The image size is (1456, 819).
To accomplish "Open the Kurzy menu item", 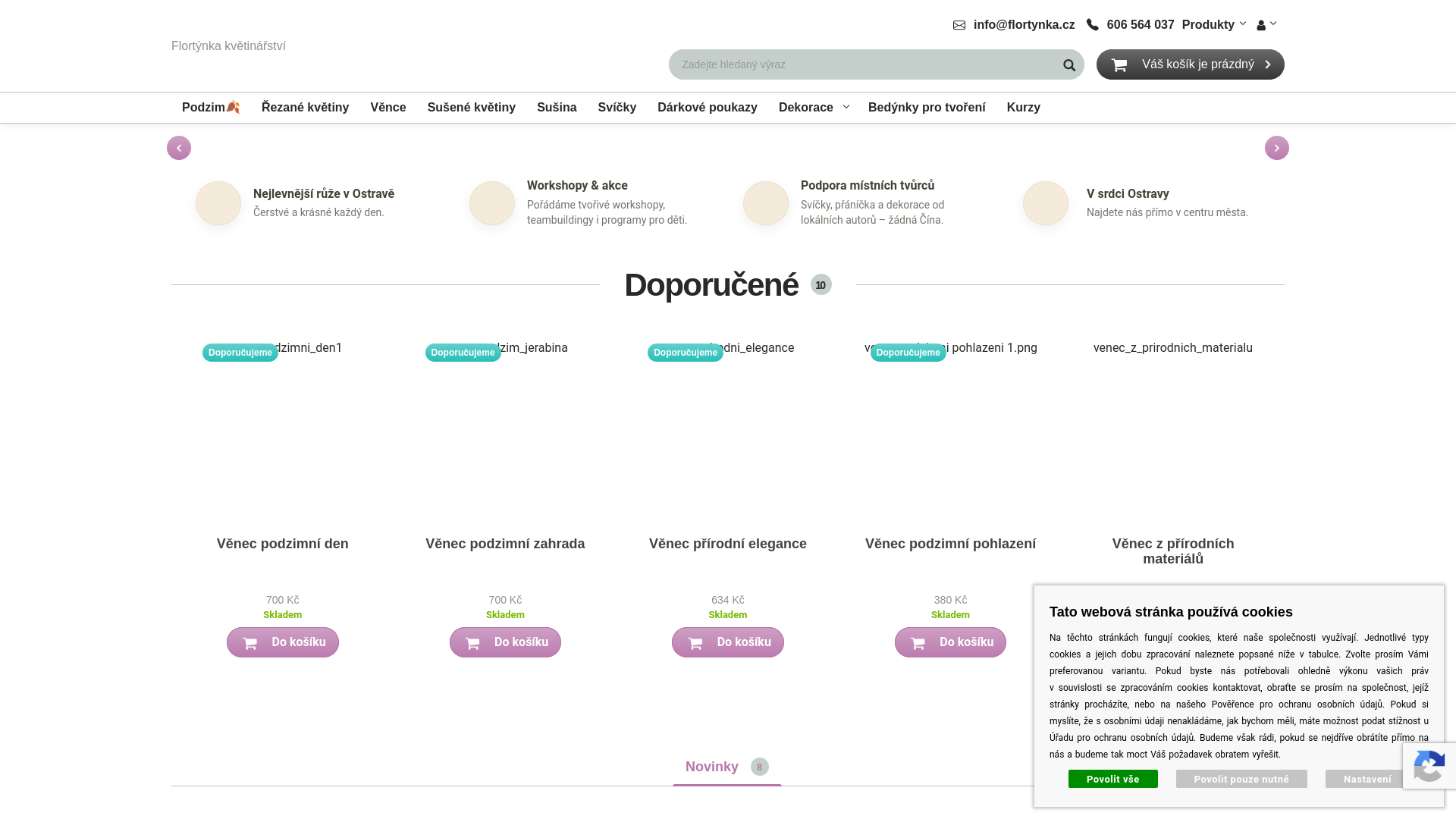I will (1024, 108).
